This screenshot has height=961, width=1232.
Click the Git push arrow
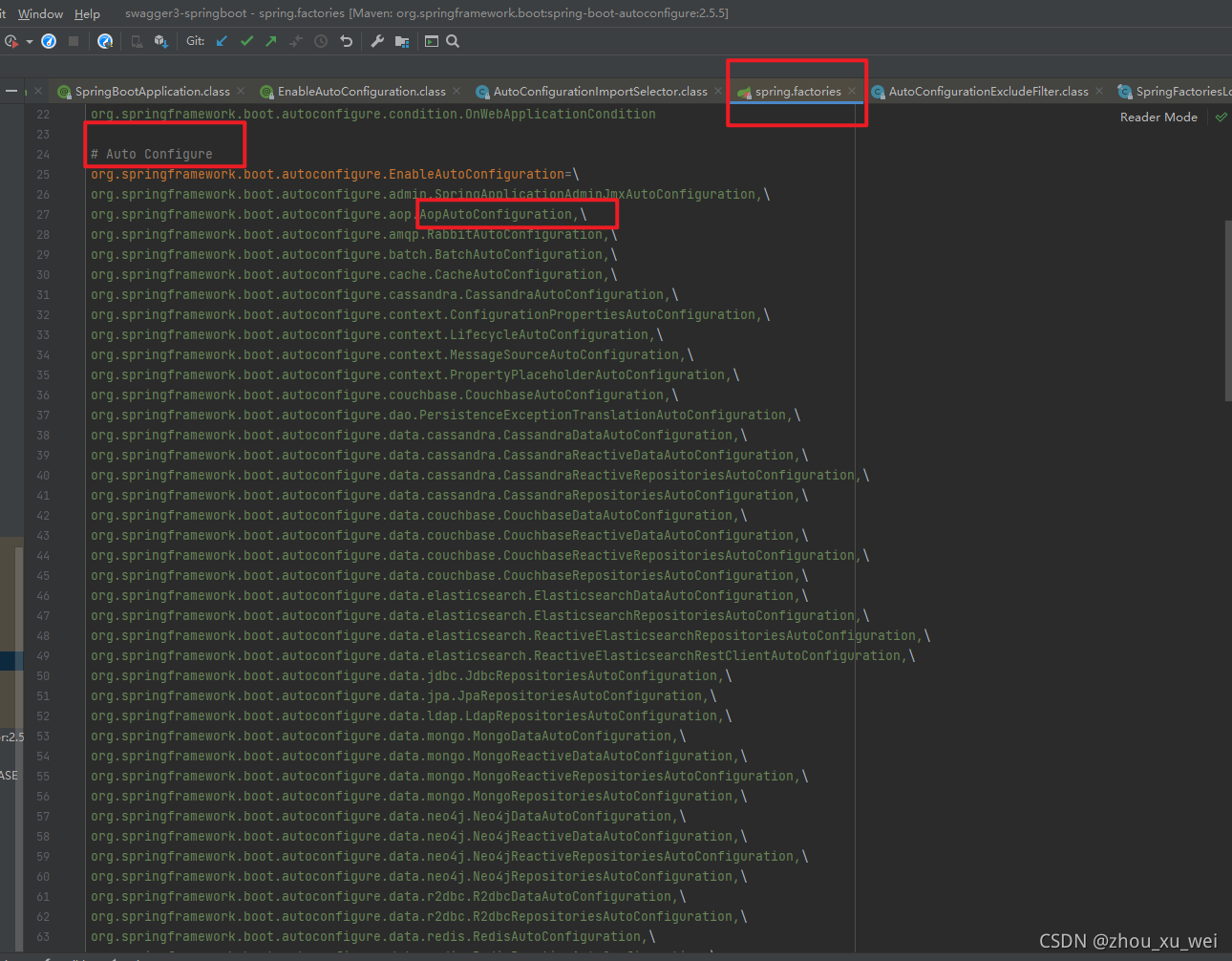pyautogui.click(x=271, y=41)
